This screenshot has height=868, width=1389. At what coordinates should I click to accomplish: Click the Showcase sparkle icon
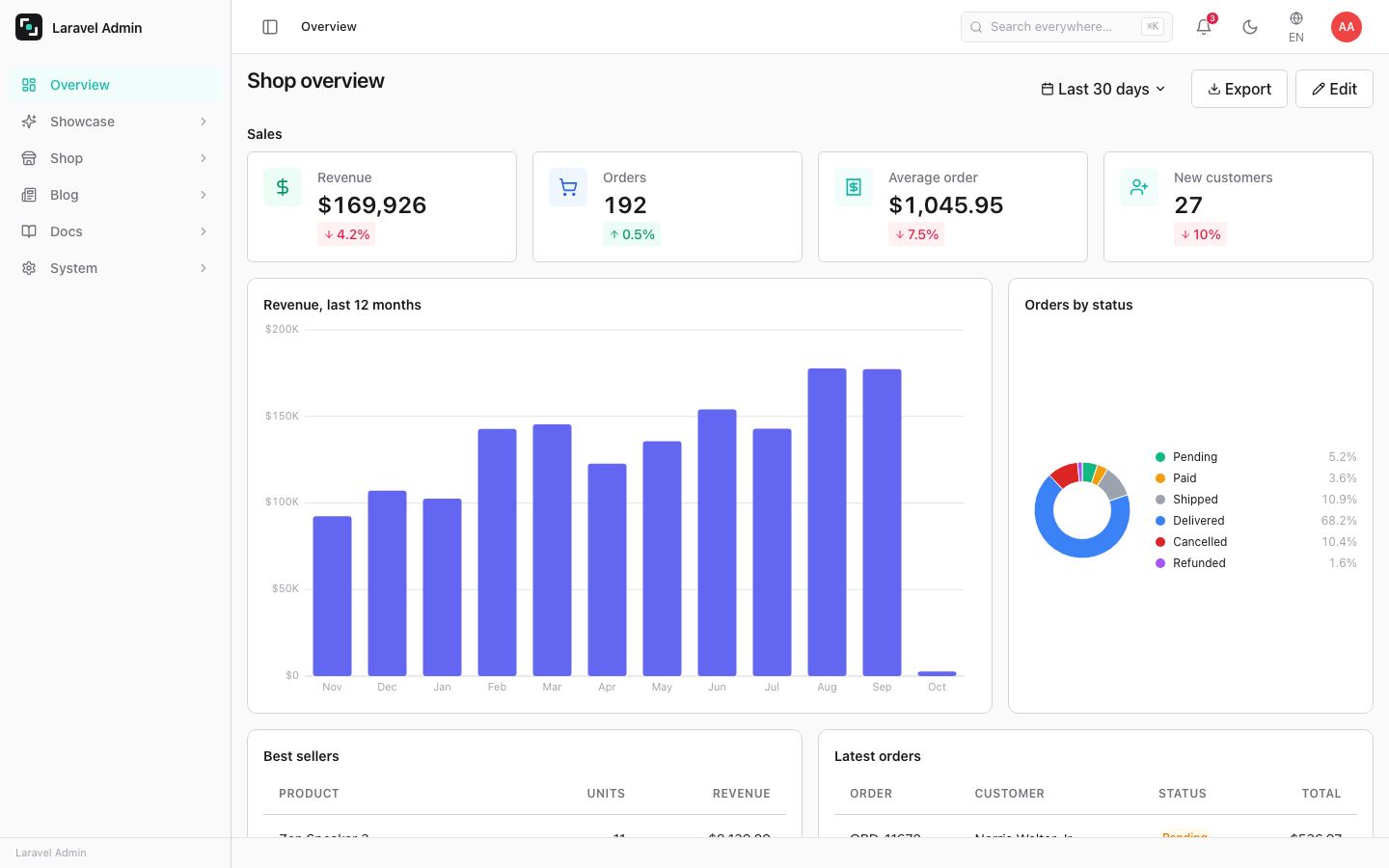29,122
